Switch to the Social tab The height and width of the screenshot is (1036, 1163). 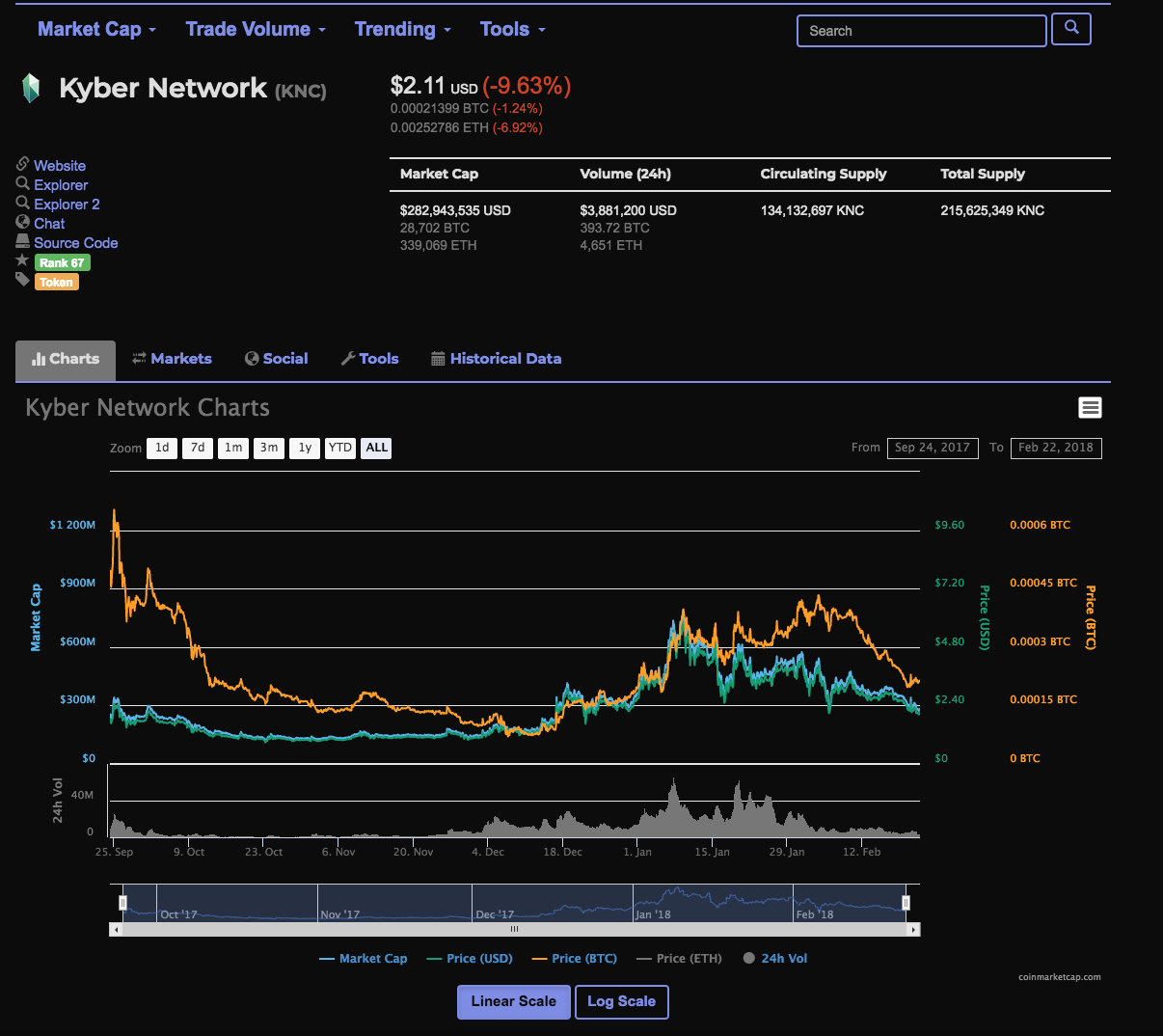coord(277,359)
